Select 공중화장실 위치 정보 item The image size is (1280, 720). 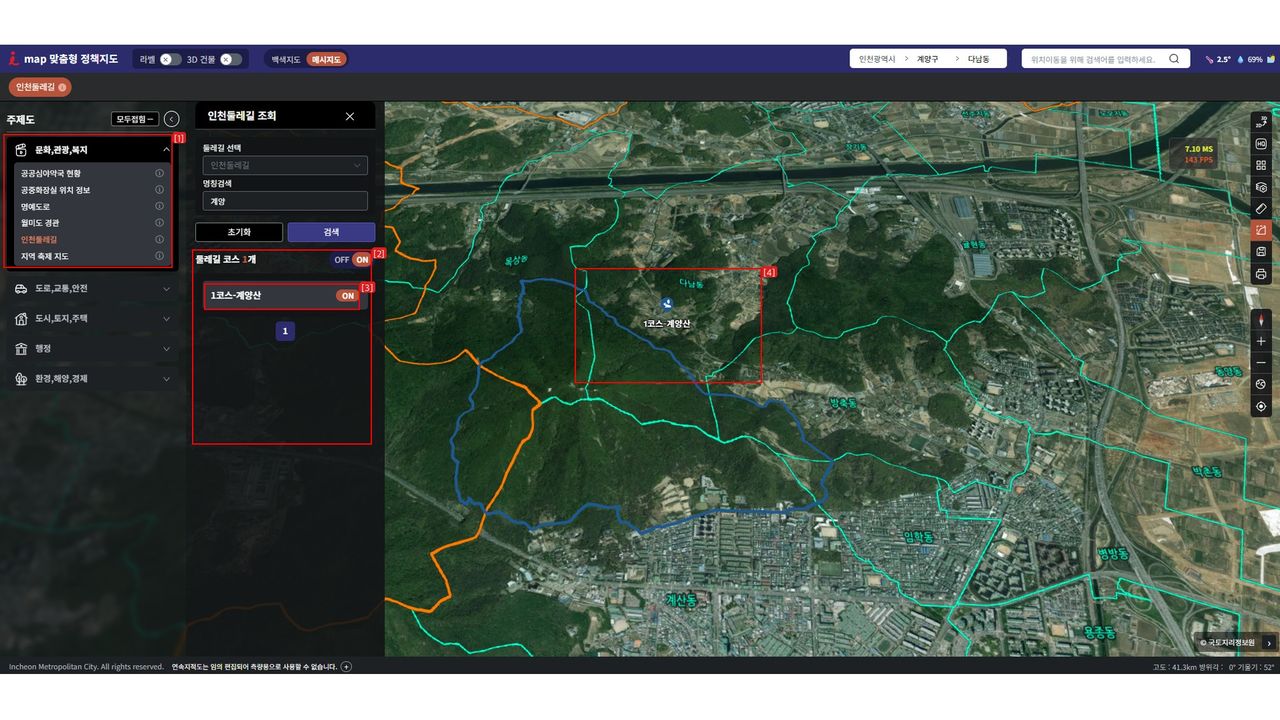[56, 190]
